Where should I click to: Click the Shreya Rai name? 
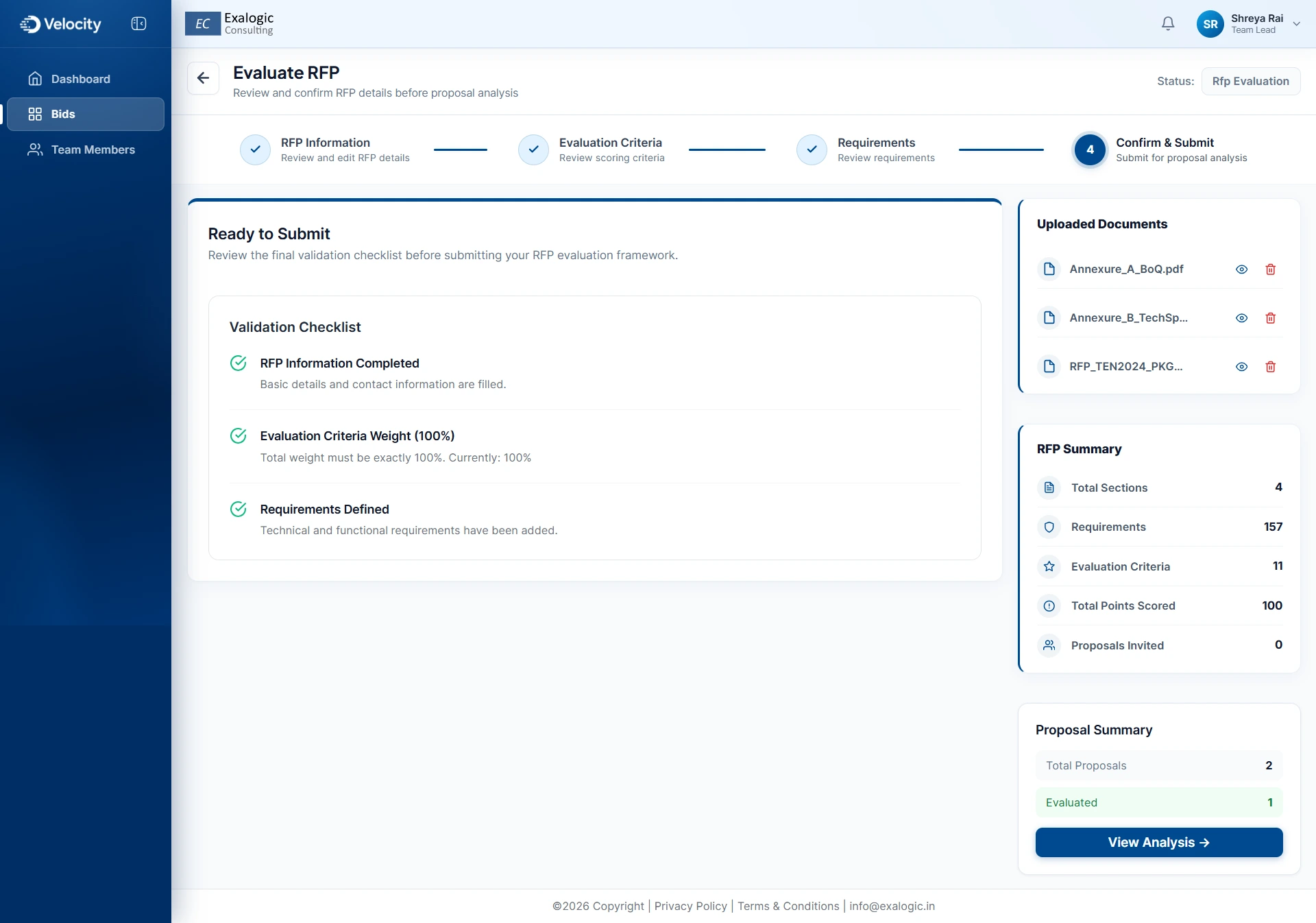coord(1257,19)
